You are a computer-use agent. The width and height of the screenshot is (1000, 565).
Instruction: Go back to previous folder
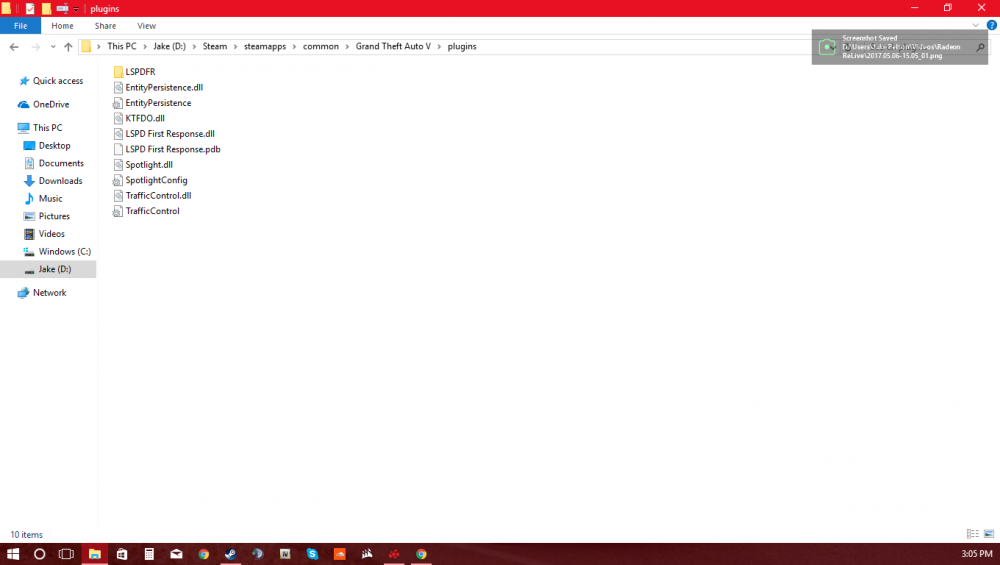(14, 47)
